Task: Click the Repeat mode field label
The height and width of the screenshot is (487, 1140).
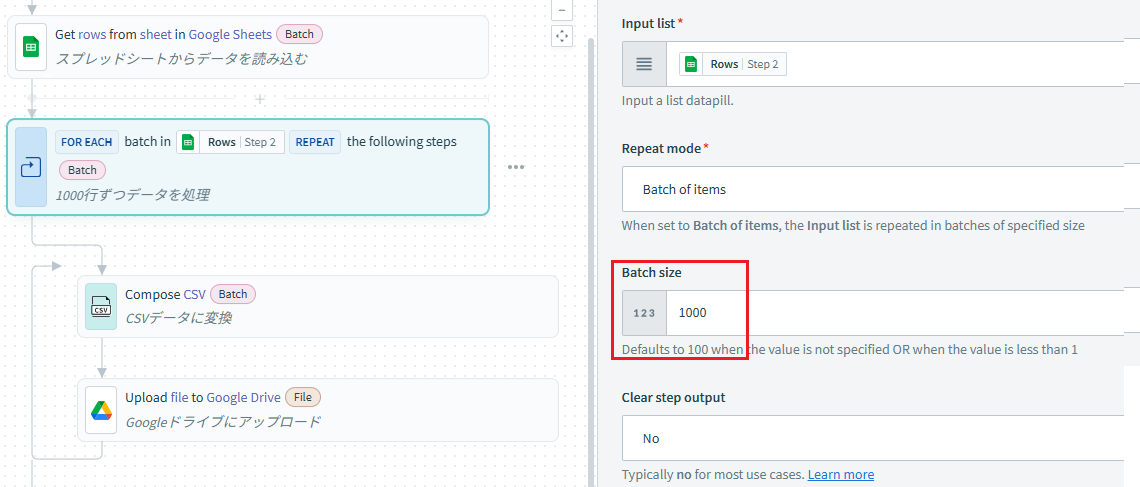Action: click(x=662, y=148)
